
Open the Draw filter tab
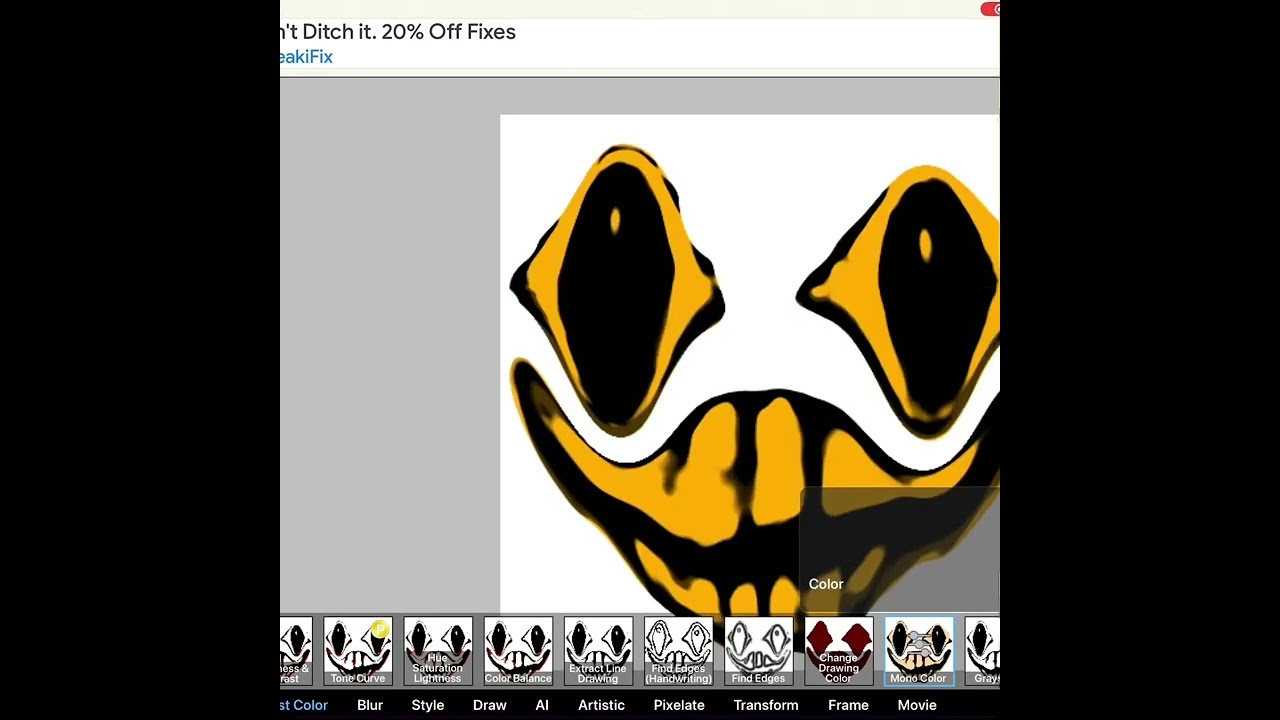[x=489, y=705]
